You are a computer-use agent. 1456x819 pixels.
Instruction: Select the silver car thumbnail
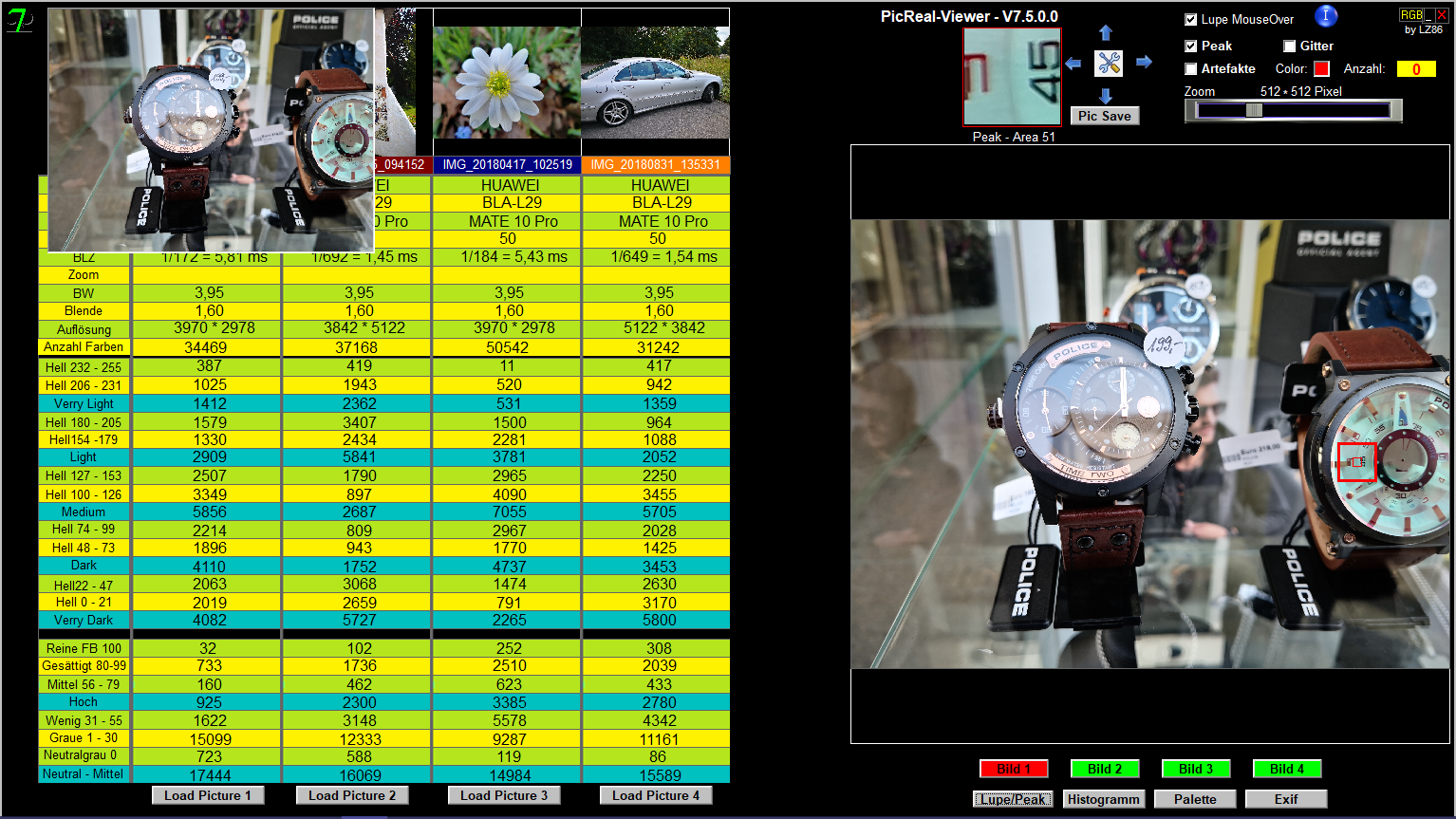click(x=655, y=83)
